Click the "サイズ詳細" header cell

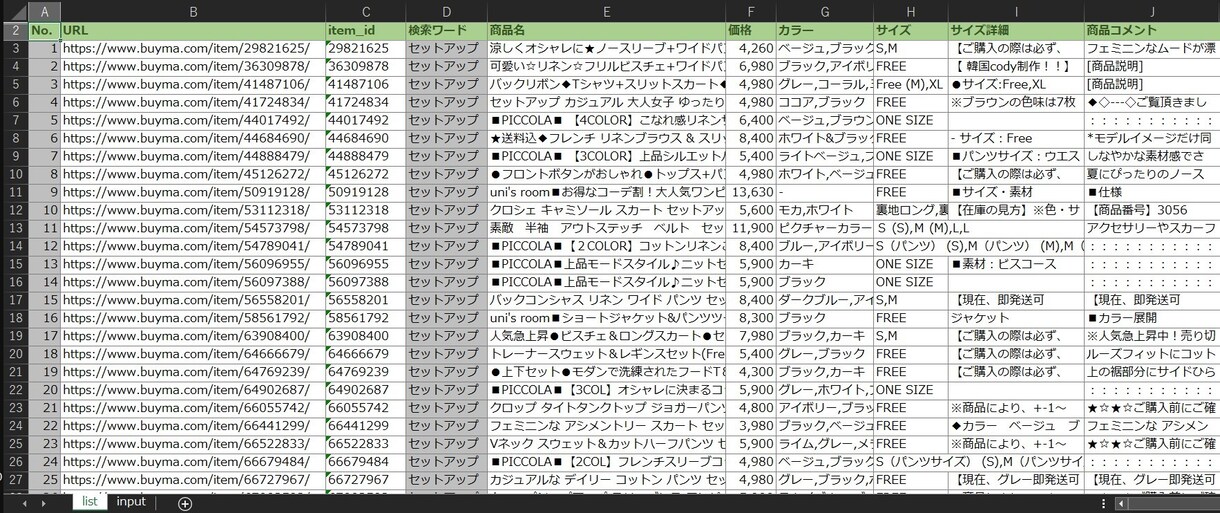(x=1015, y=30)
